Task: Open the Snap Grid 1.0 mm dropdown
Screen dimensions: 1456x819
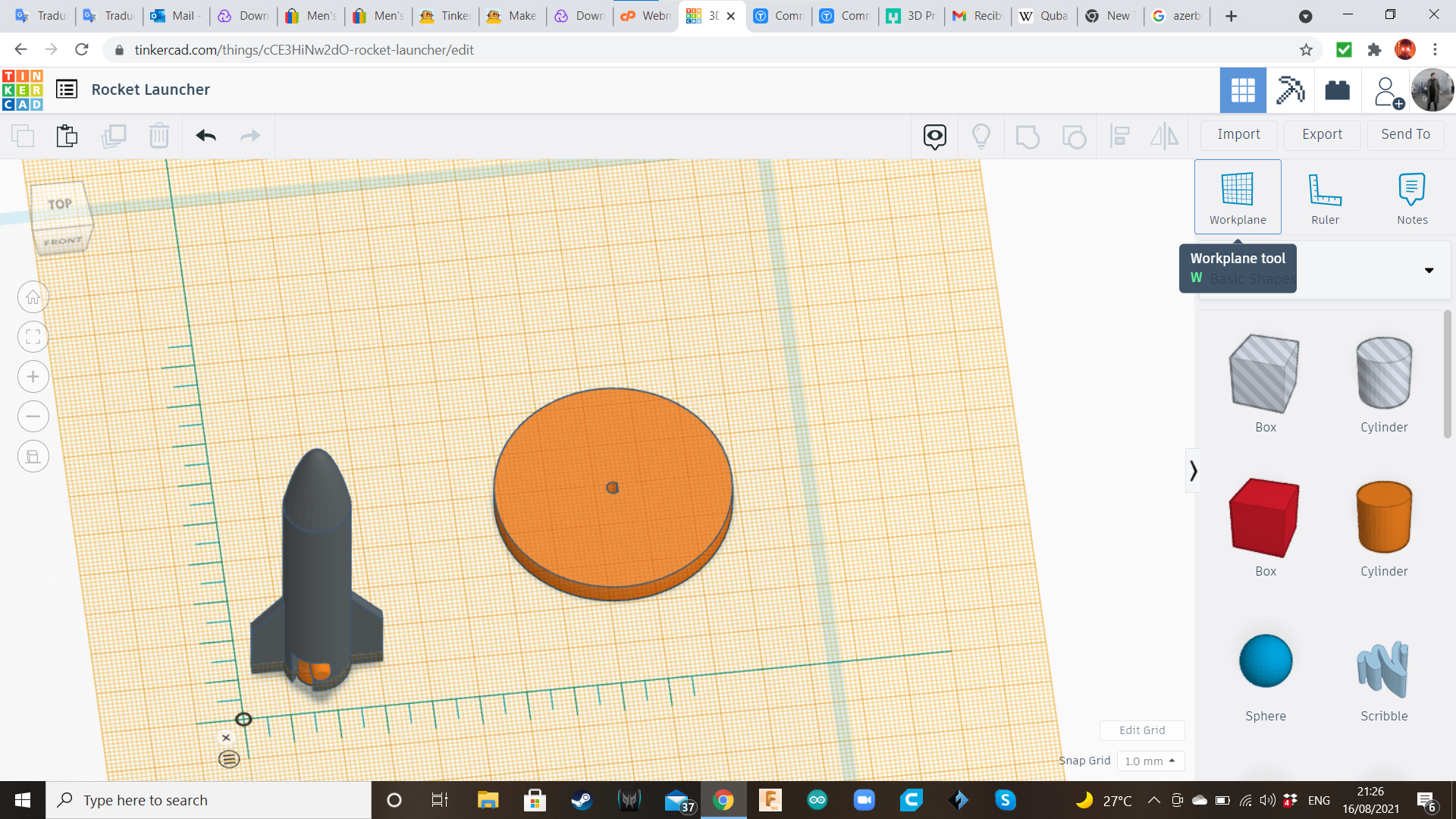Action: [x=1150, y=761]
